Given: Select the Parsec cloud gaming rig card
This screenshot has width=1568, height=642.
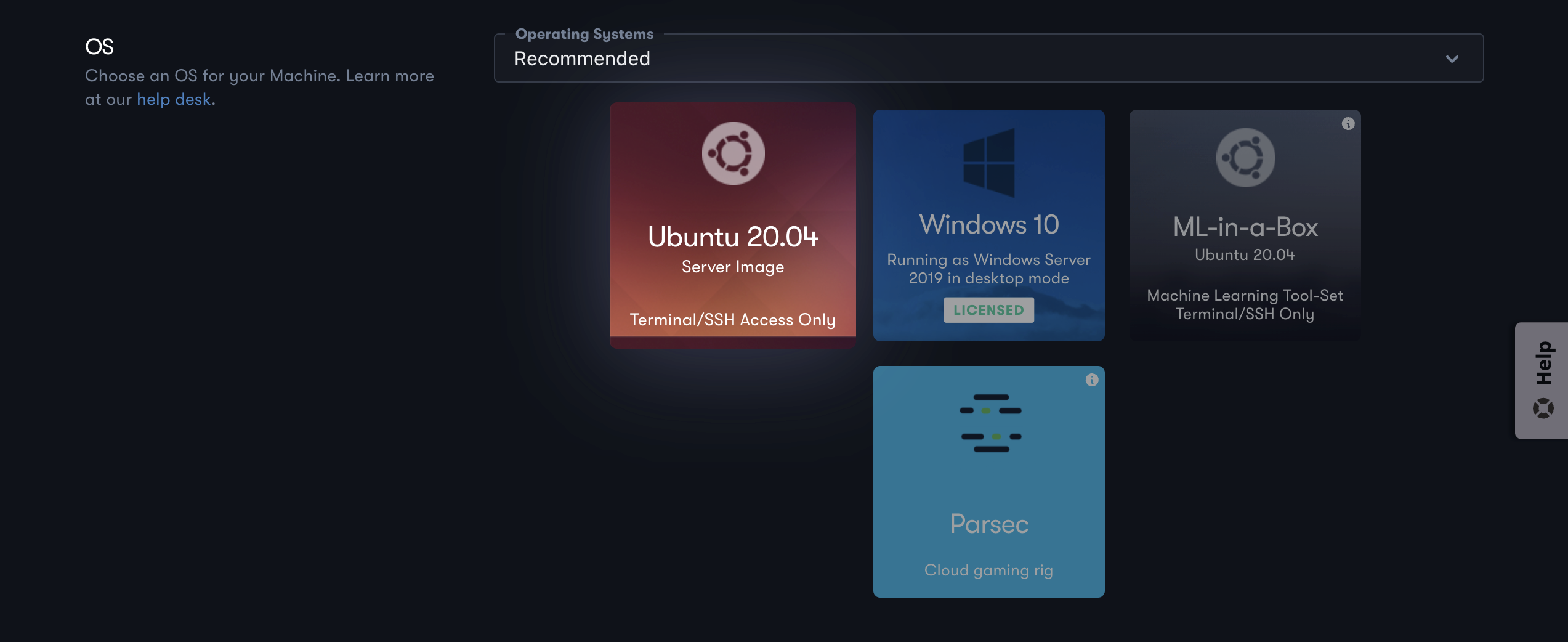Looking at the screenshot, I should tap(988, 481).
